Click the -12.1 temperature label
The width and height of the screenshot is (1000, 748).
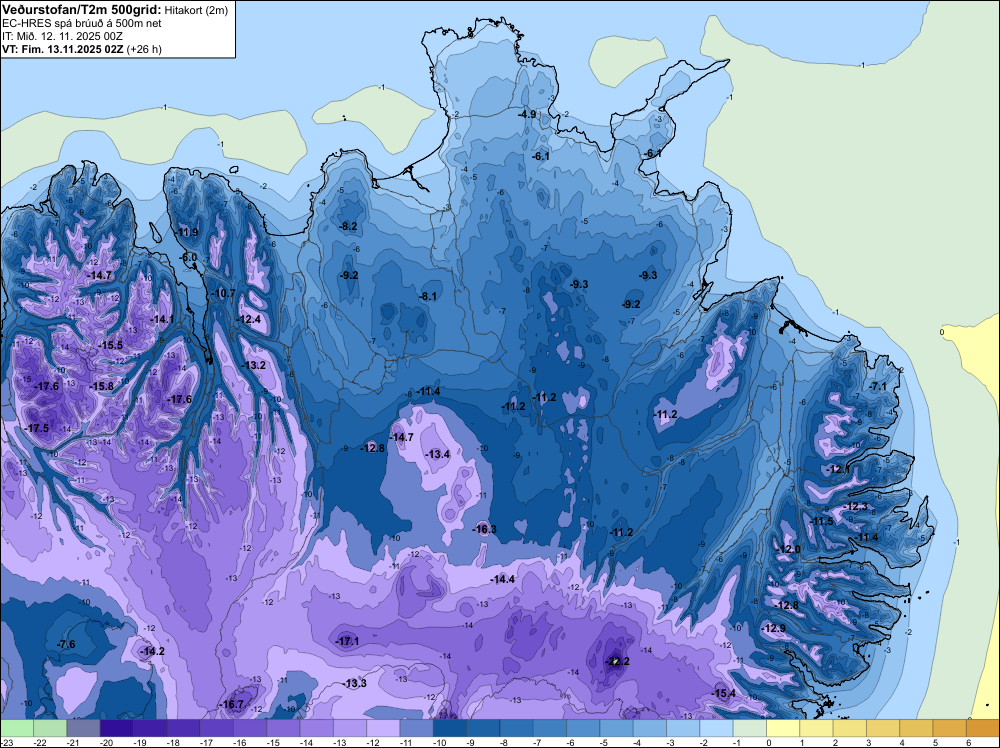point(838,469)
